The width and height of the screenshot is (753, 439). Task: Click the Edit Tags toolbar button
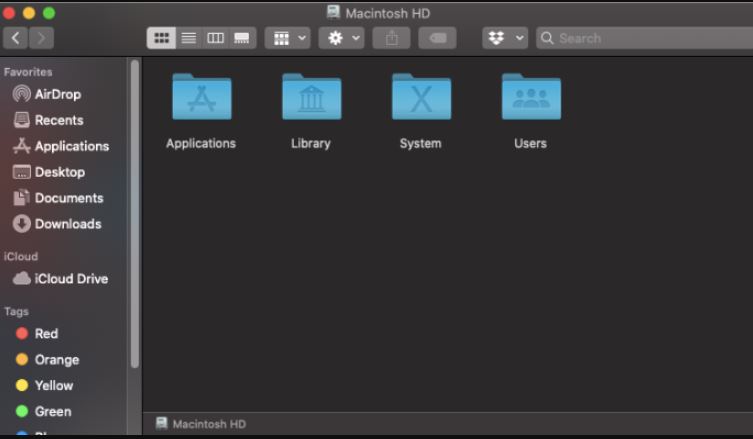tap(437, 38)
